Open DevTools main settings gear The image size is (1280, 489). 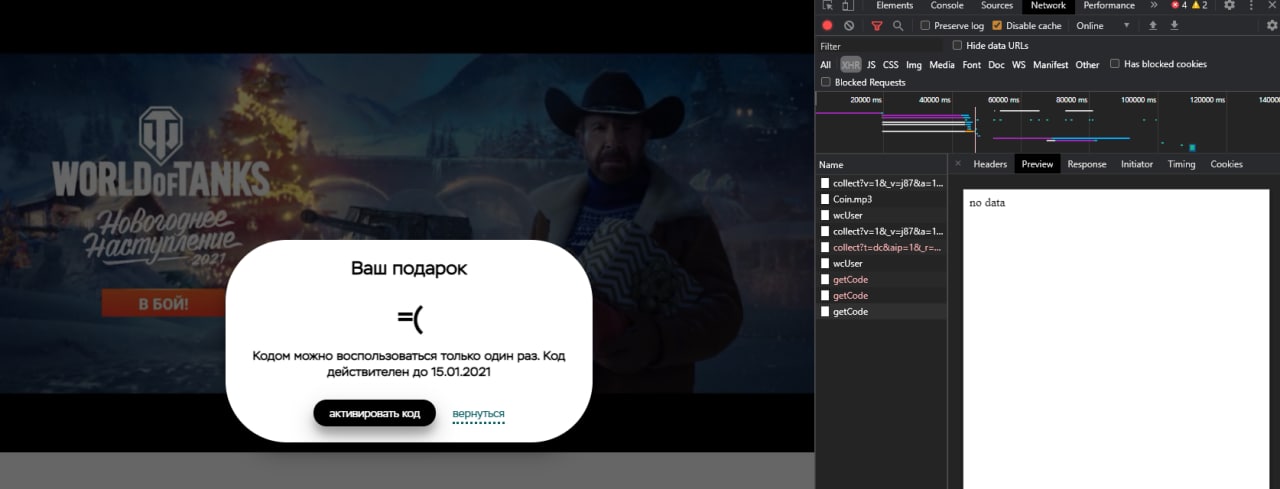[1230, 6]
